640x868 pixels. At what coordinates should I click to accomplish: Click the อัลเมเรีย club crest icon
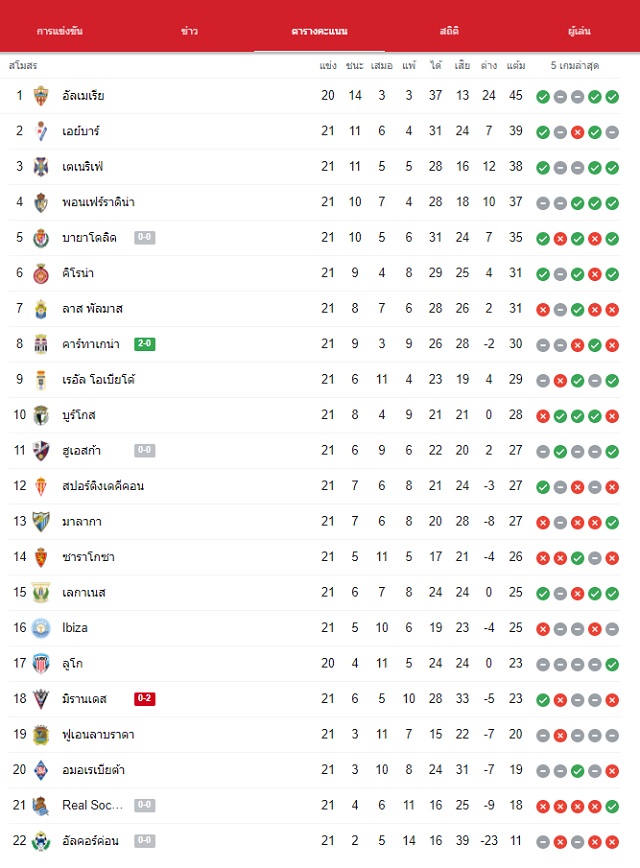click(41, 96)
